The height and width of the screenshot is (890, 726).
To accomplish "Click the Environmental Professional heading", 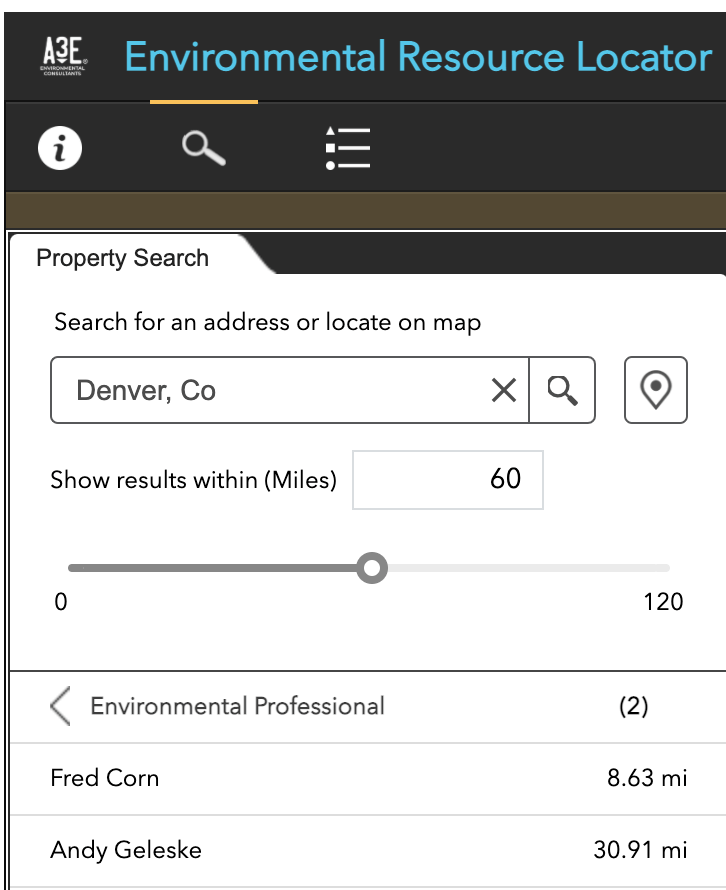I will tap(237, 706).
